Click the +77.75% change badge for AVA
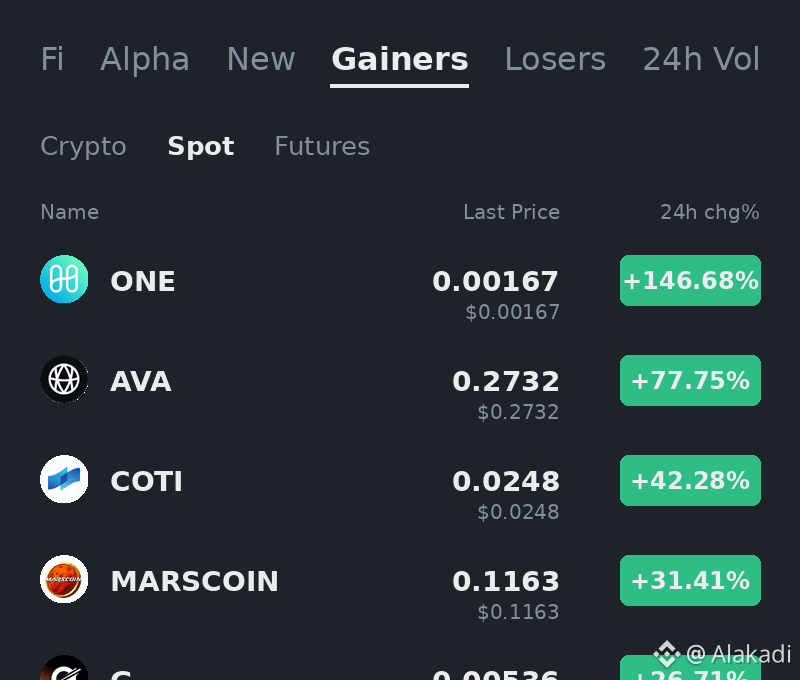The width and height of the screenshot is (800, 680). pyautogui.click(x=690, y=381)
